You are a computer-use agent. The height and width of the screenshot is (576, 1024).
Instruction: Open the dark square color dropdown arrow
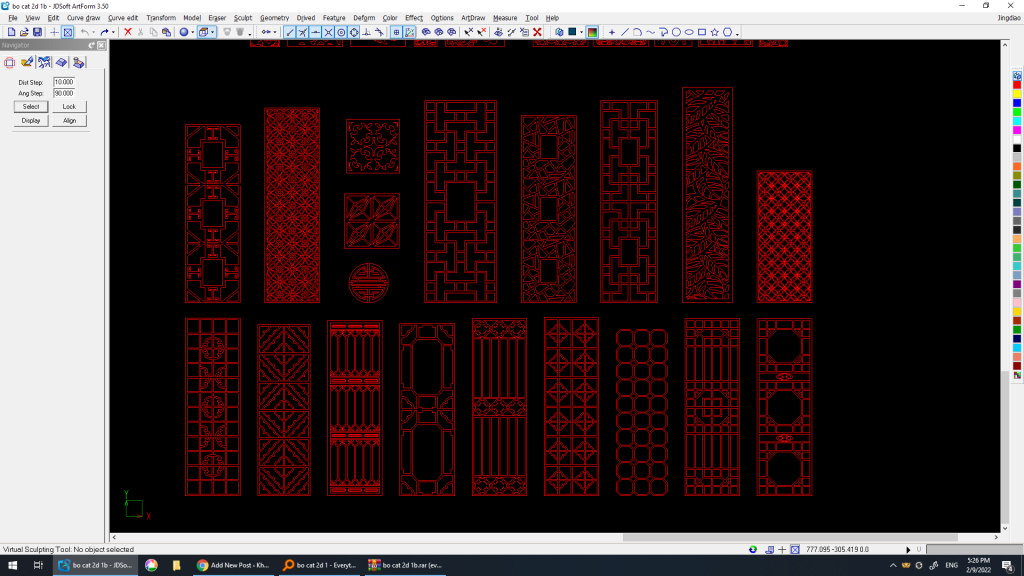581,32
